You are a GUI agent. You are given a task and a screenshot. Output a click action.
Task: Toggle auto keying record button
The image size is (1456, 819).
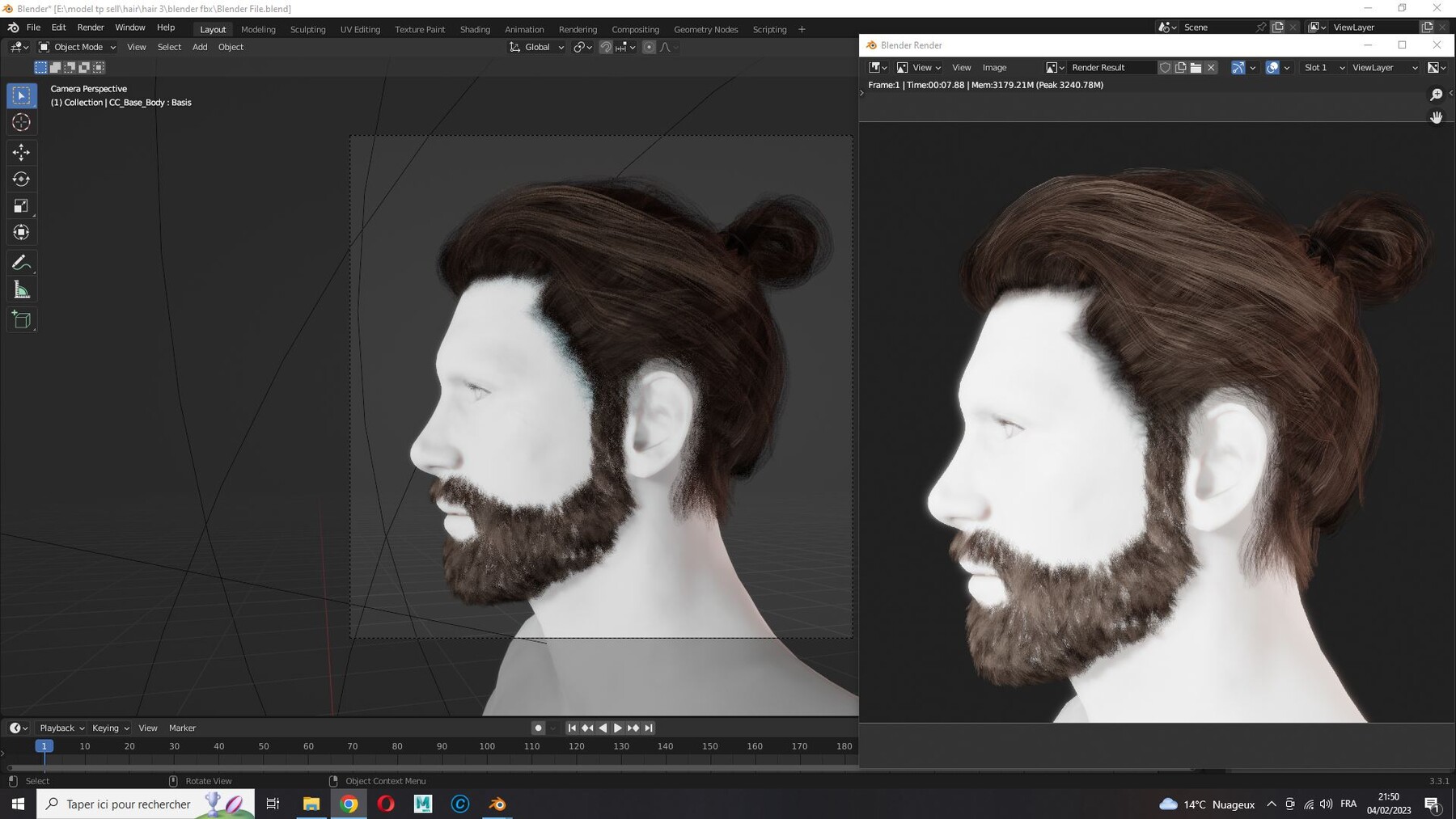coord(538,728)
